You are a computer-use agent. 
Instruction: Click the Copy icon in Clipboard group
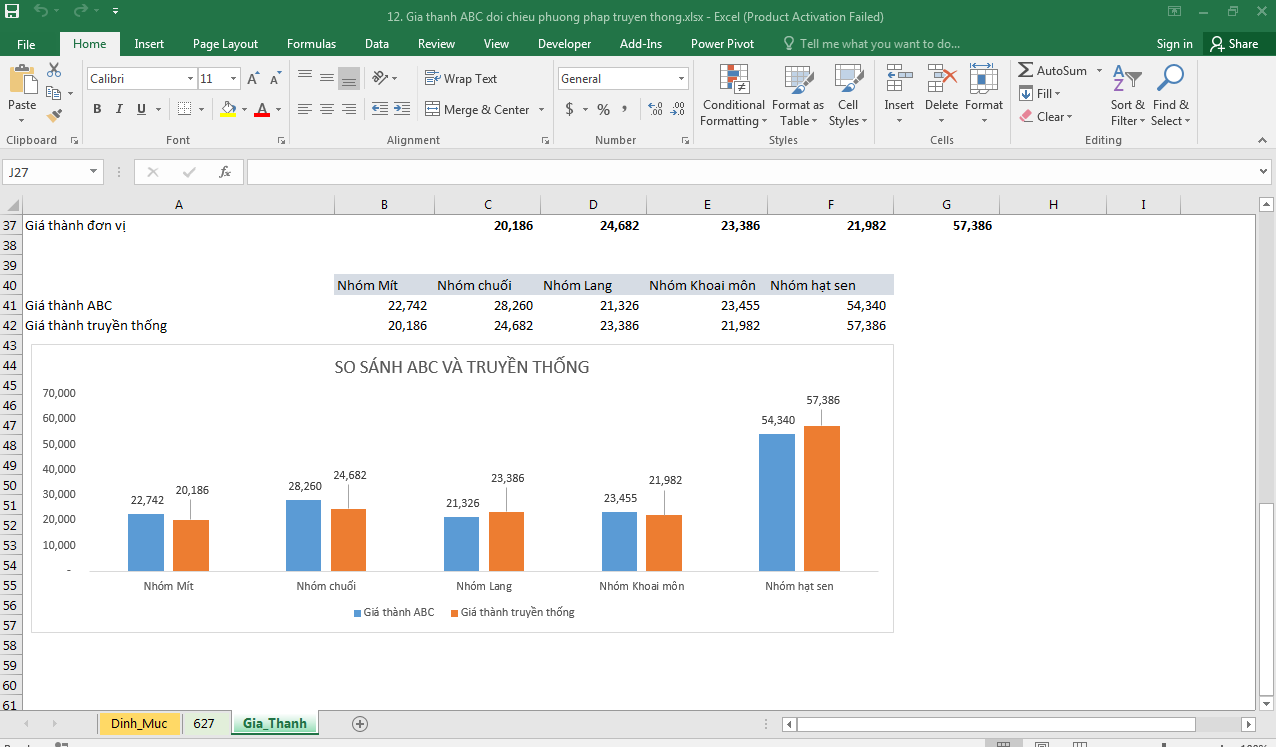[x=54, y=93]
